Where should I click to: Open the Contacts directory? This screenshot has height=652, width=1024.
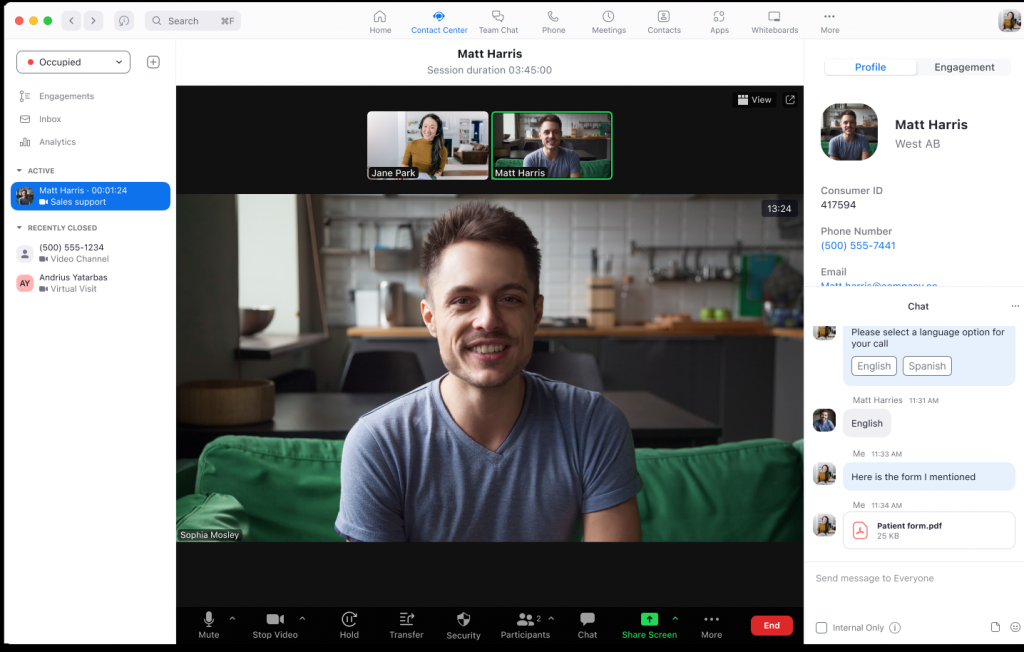663,21
